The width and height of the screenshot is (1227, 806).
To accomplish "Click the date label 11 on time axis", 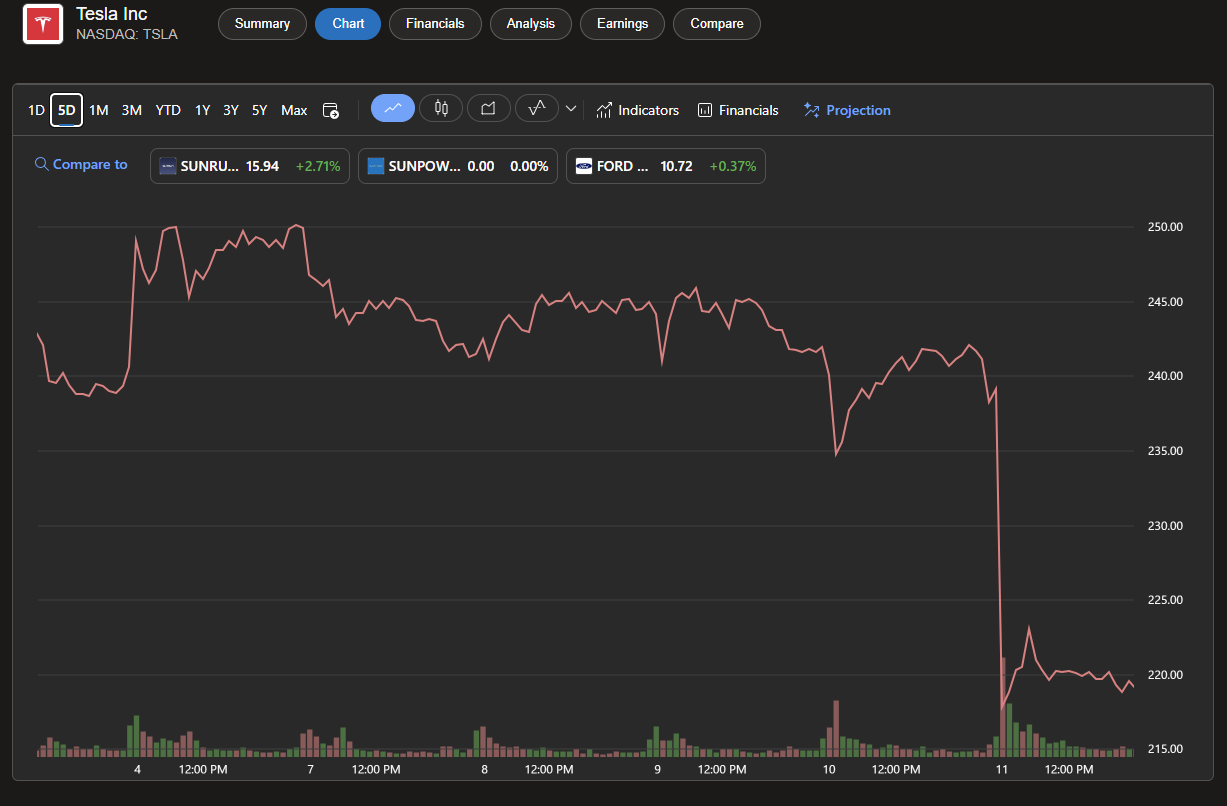I will click(x=1002, y=770).
